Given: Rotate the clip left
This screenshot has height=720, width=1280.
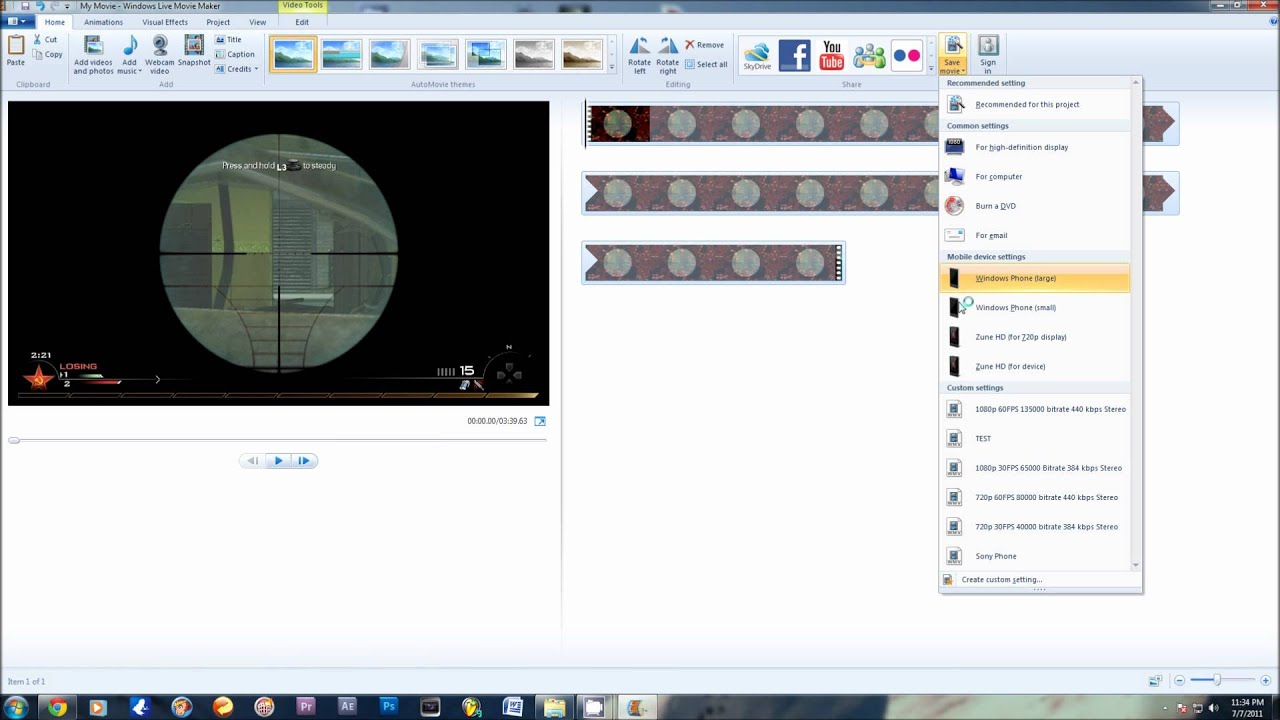Looking at the screenshot, I should (x=640, y=56).
